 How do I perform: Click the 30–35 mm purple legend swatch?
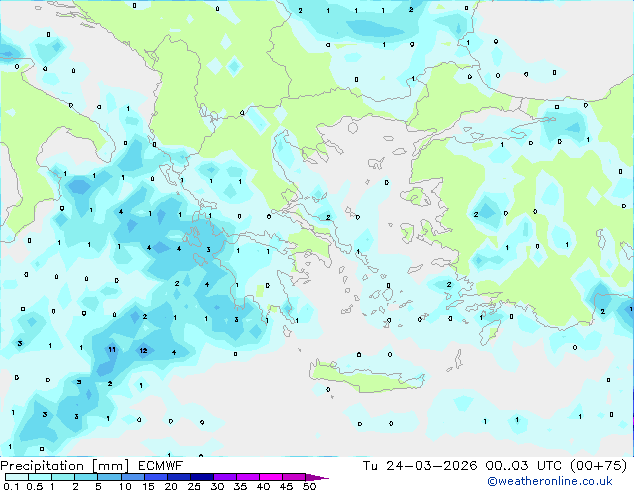[x=224, y=477]
